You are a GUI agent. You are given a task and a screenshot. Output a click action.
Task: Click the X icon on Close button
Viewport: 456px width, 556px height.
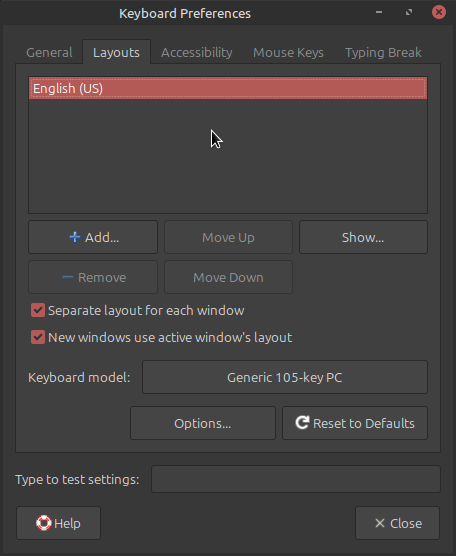(x=380, y=523)
